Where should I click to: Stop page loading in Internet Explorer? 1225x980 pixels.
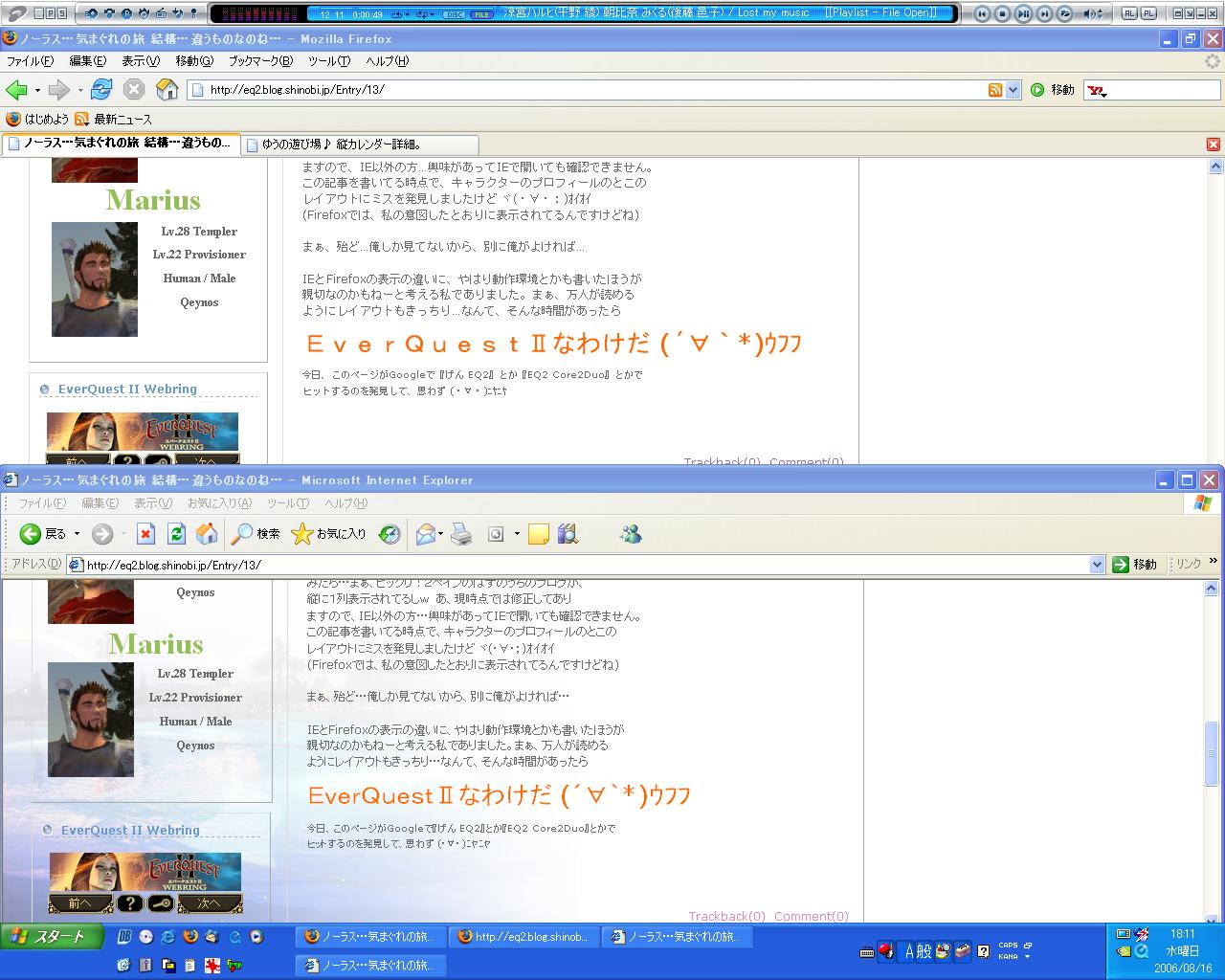[x=145, y=534]
